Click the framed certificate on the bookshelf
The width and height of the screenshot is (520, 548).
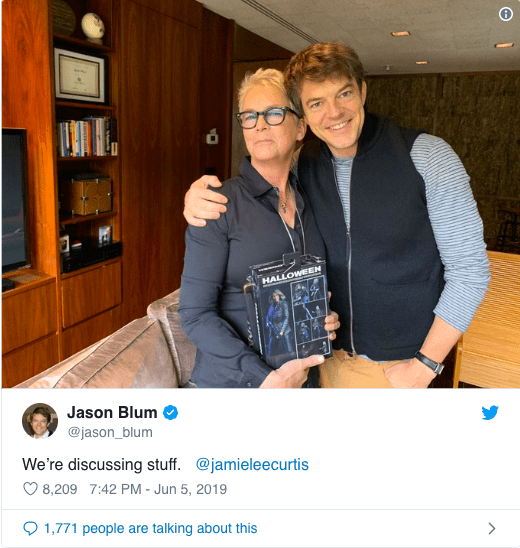click(x=80, y=75)
